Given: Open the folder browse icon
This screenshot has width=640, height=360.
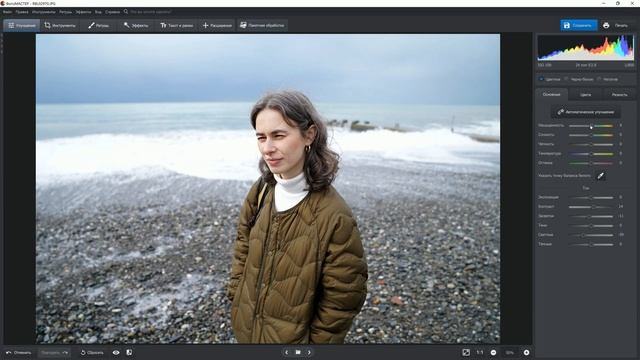Looking at the screenshot, I should click(298, 352).
